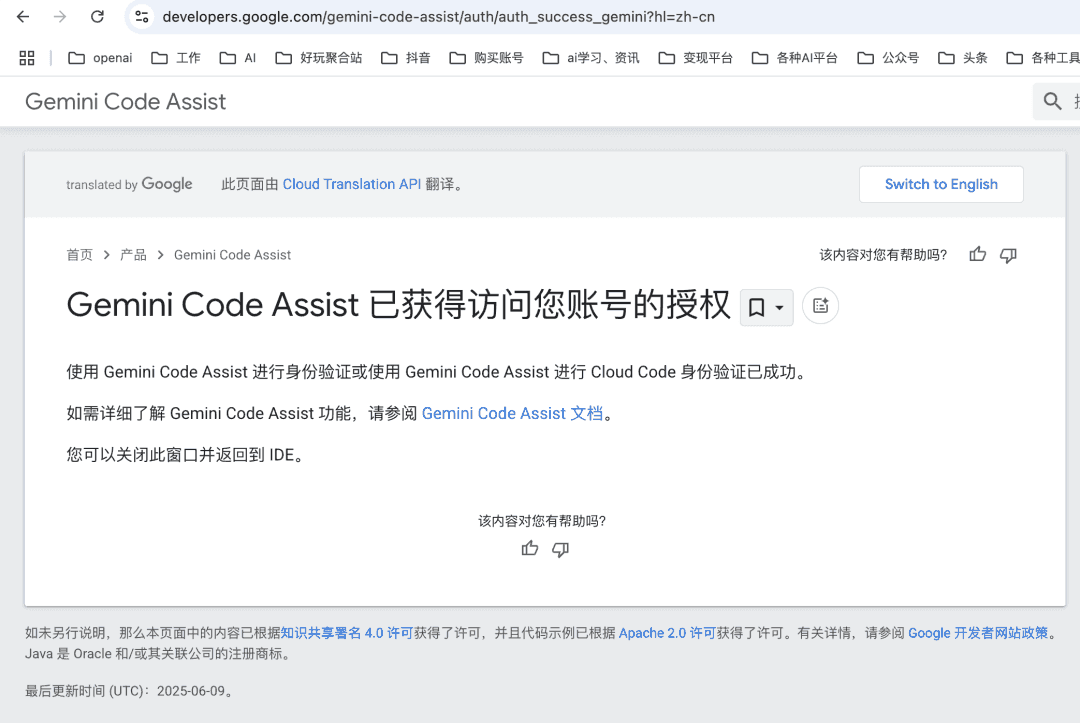Reload the page with refresh icon
The image size is (1080, 723).
pyautogui.click(x=97, y=17)
